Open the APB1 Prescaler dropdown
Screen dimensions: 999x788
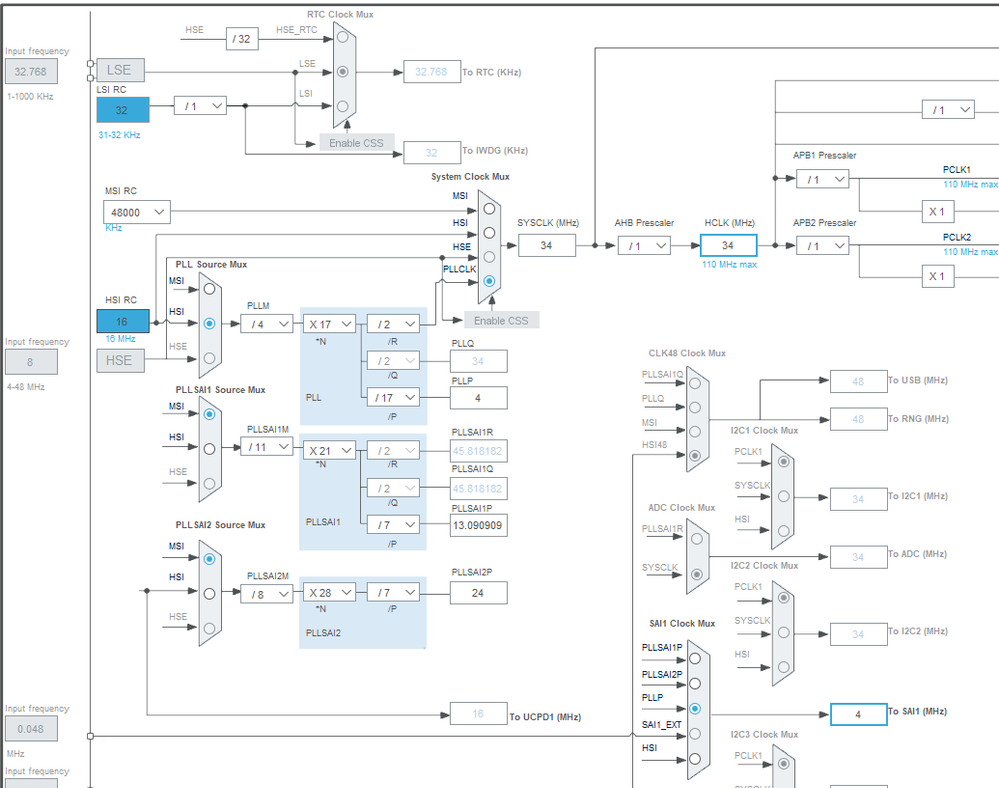(x=823, y=179)
